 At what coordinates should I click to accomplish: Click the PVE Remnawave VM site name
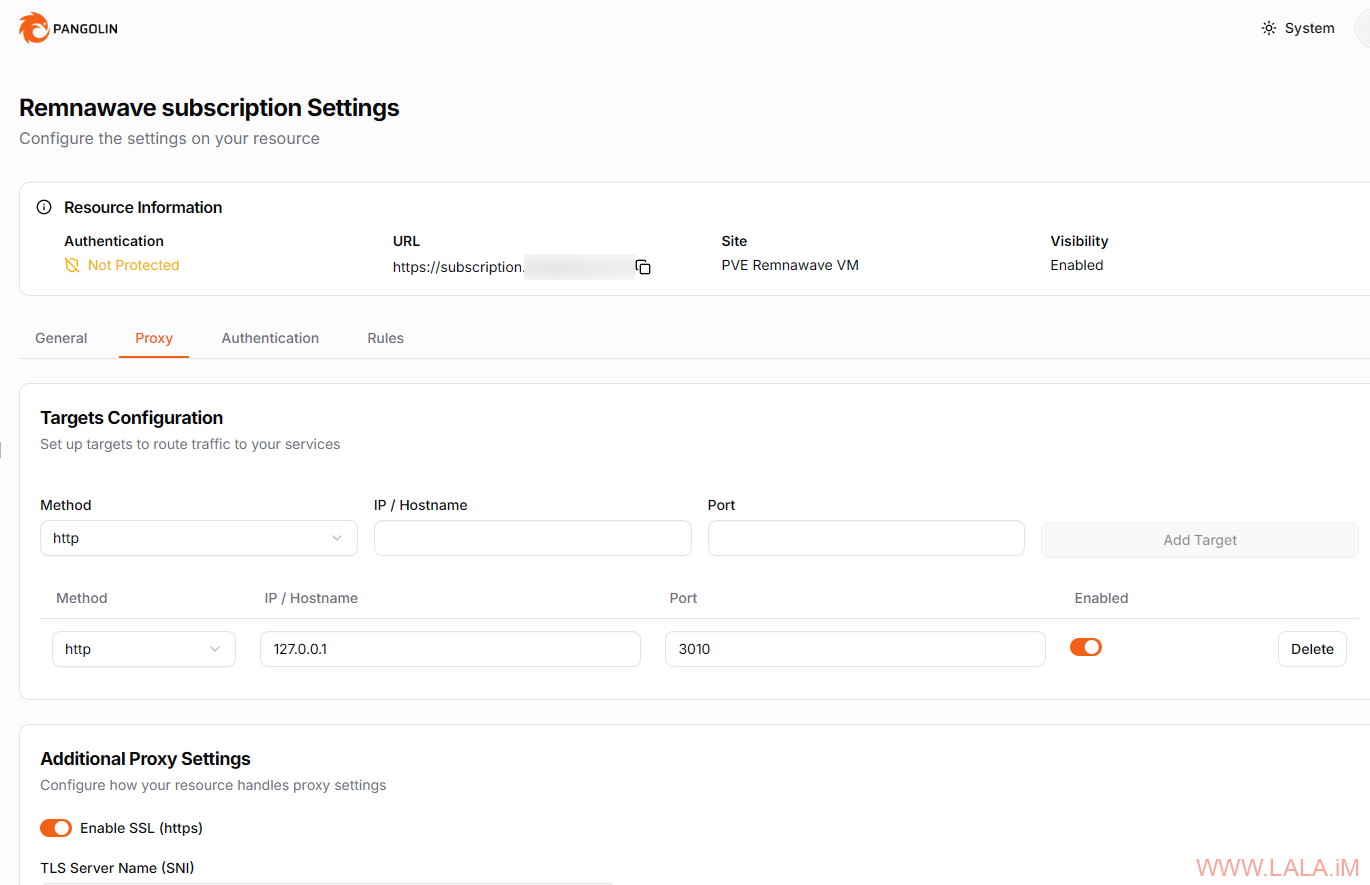click(x=790, y=265)
